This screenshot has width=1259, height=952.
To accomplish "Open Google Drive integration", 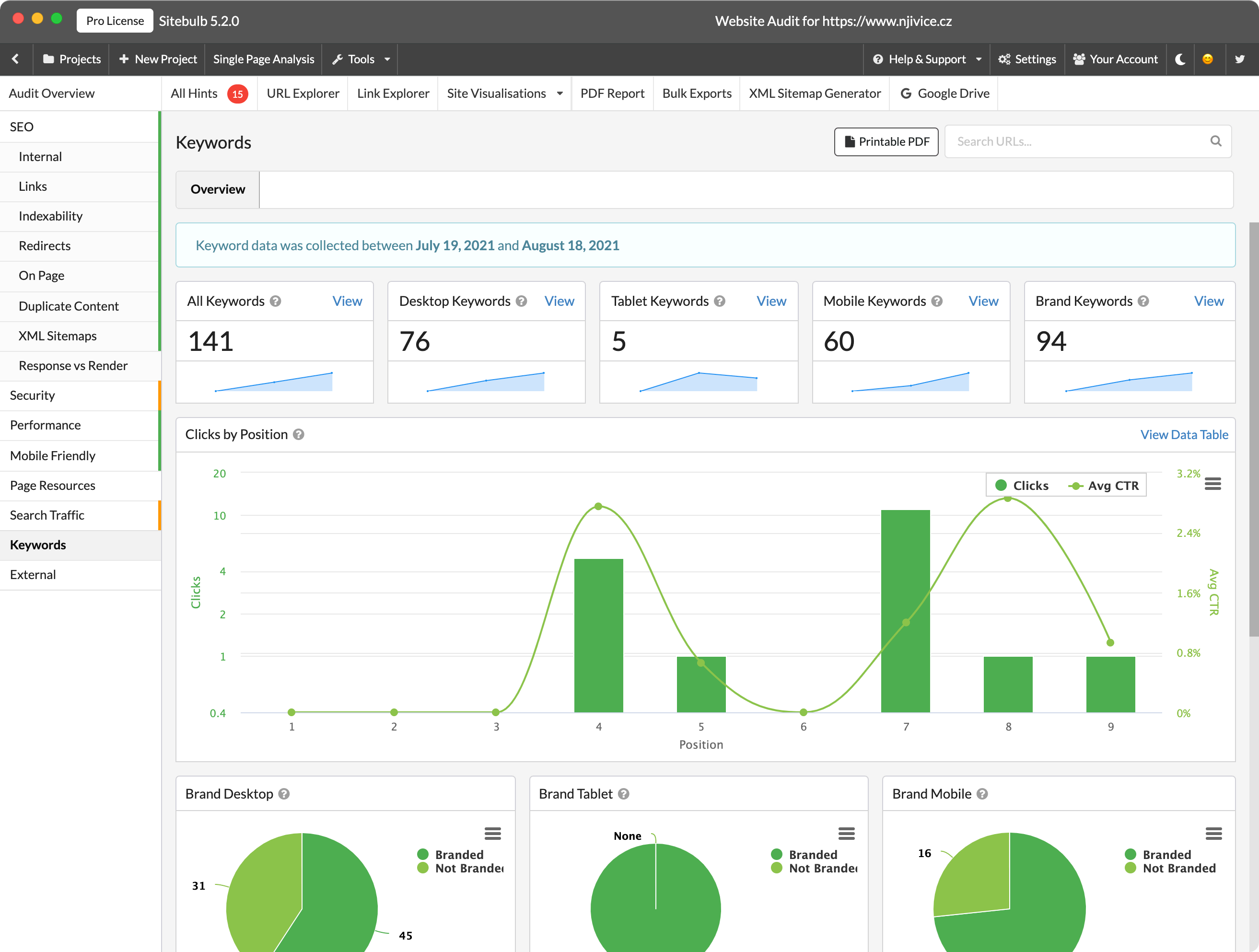I will click(944, 92).
